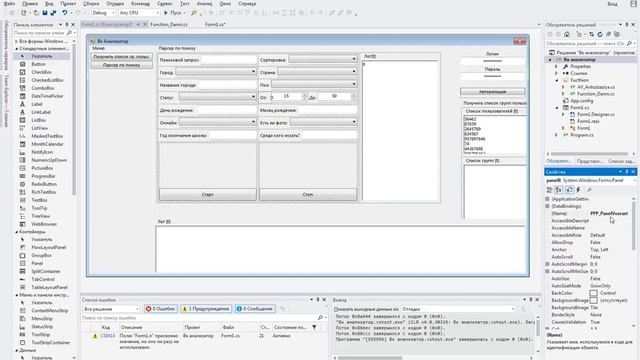Open the Сборка menu

tap(91, 4)
